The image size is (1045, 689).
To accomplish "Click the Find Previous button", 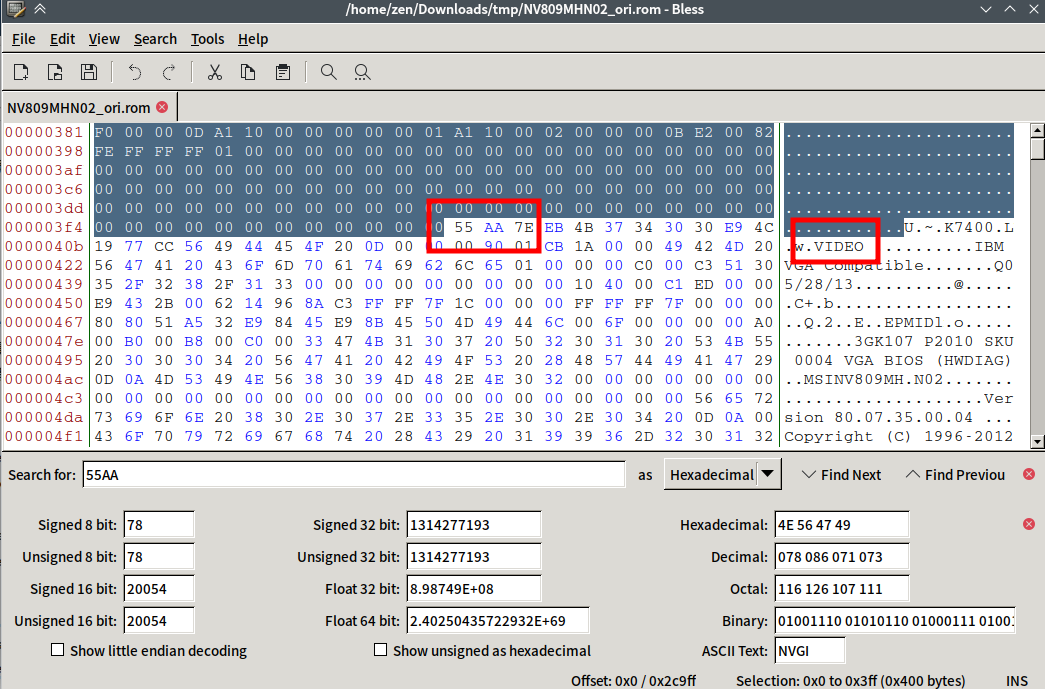I will (955, 475).
